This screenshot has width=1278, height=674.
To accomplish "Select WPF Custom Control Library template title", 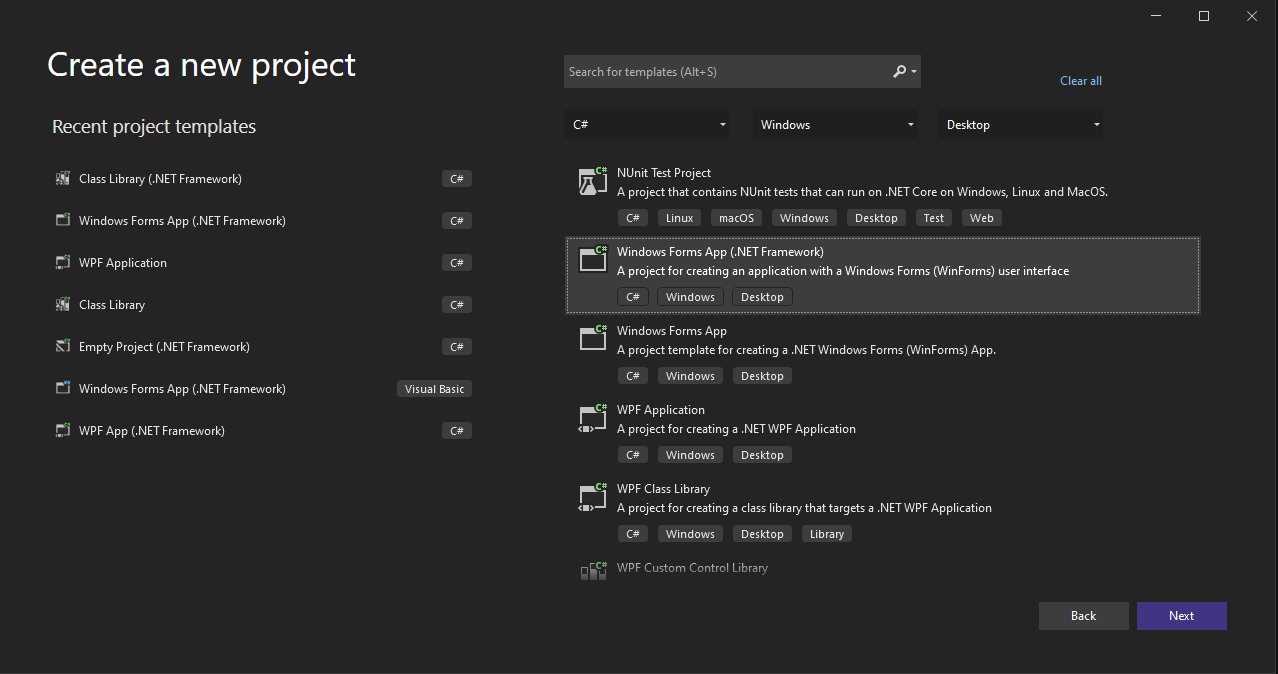I will point(692,568).
